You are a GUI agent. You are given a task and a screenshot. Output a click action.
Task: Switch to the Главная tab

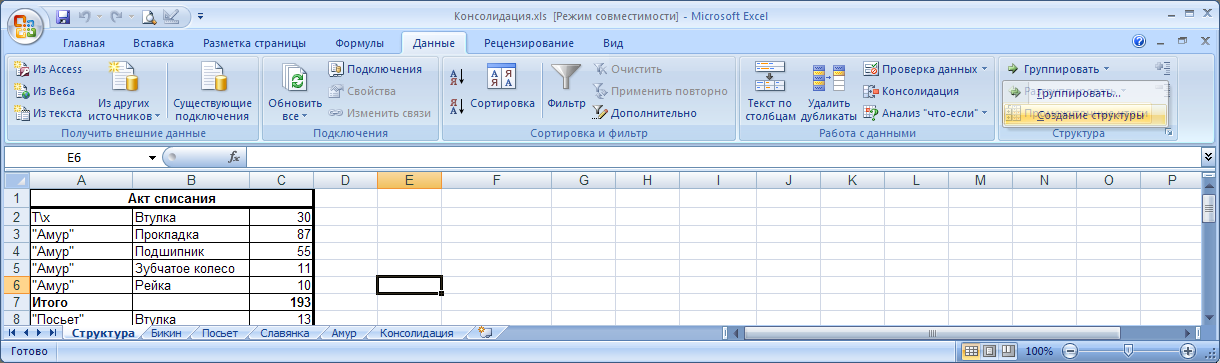coord(84,43)
